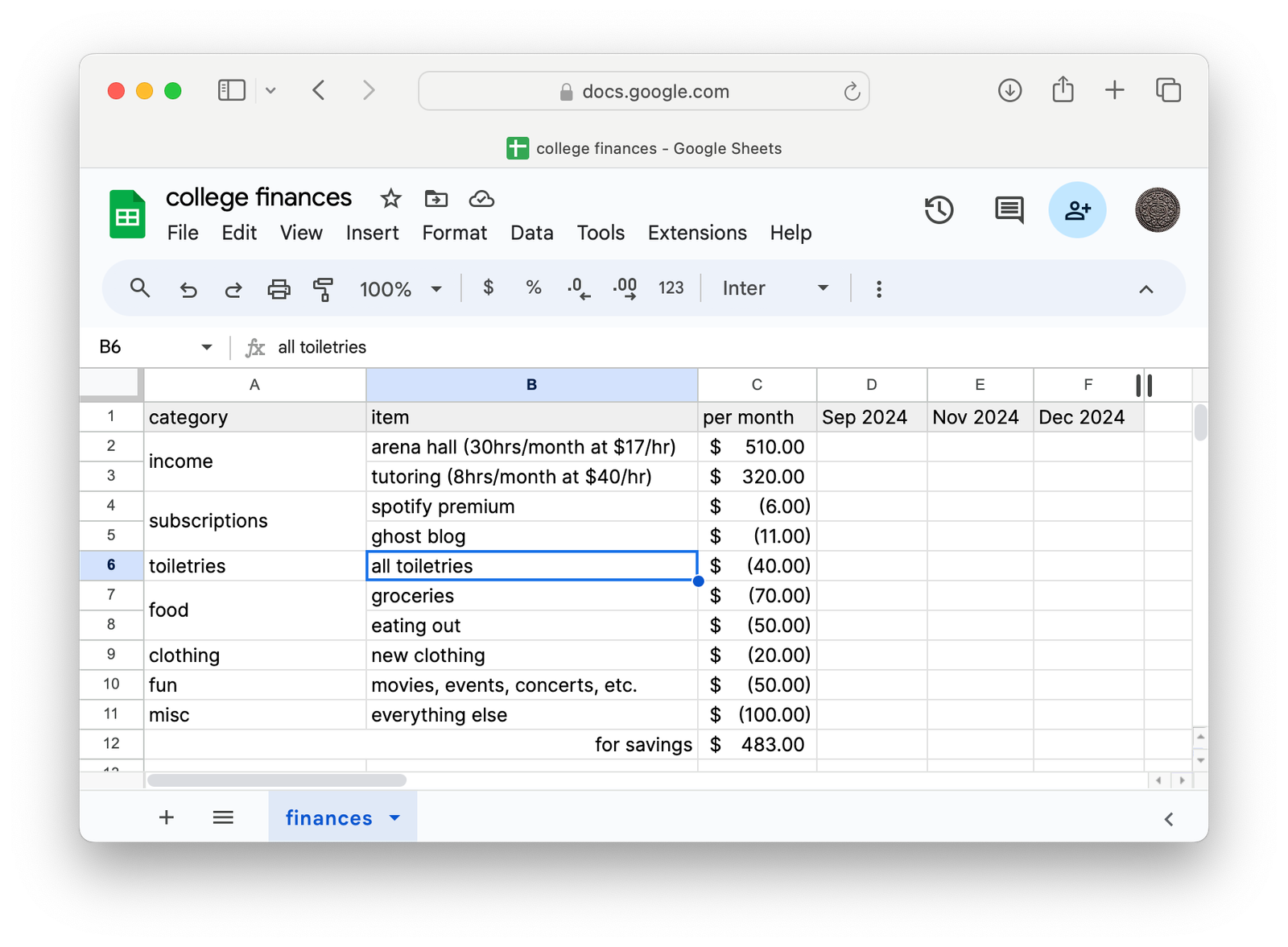Open version history clock icon
The image size is (1288, 947).
coord(939,210)
